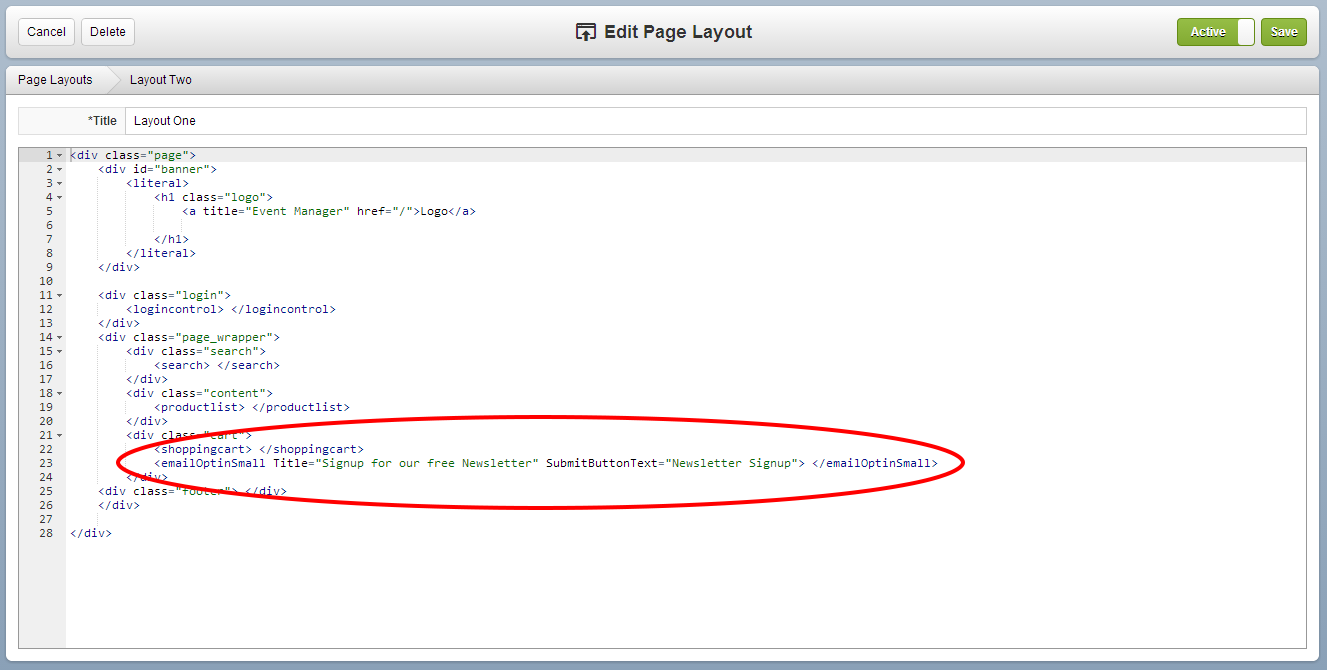The width and height of the screenshot is (1327, 670).
Task: Collapse the banner div on line 2
Action: [x=60, y=169]
